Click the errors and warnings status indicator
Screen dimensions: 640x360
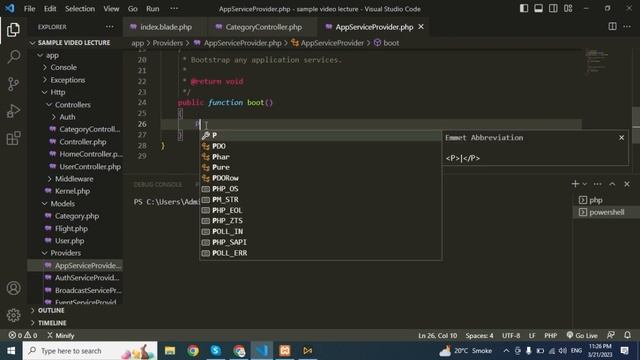23,336
